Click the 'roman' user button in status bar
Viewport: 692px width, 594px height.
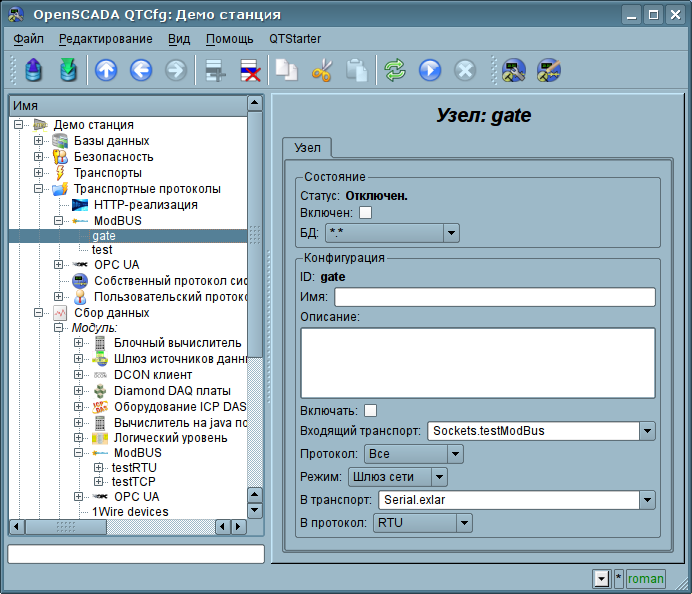coord(645,578)
